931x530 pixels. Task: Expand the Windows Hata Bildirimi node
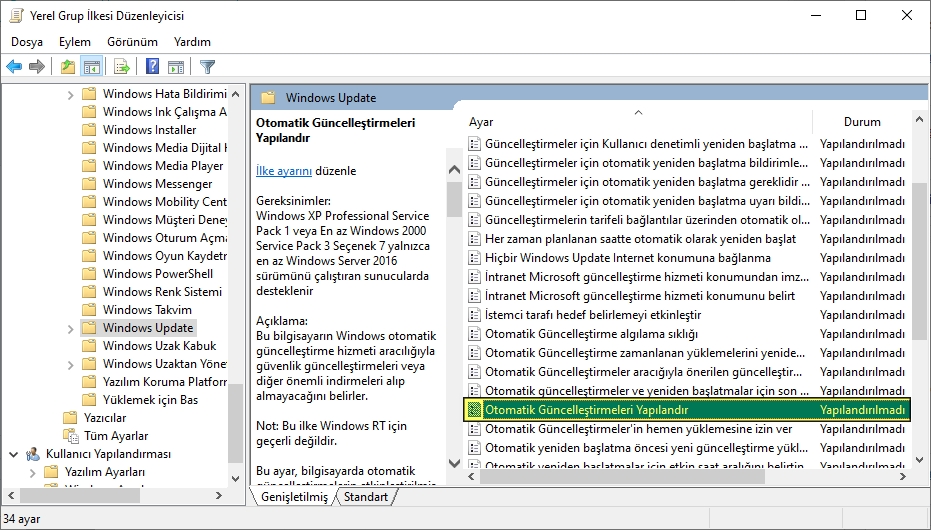[x=70, y=94]
